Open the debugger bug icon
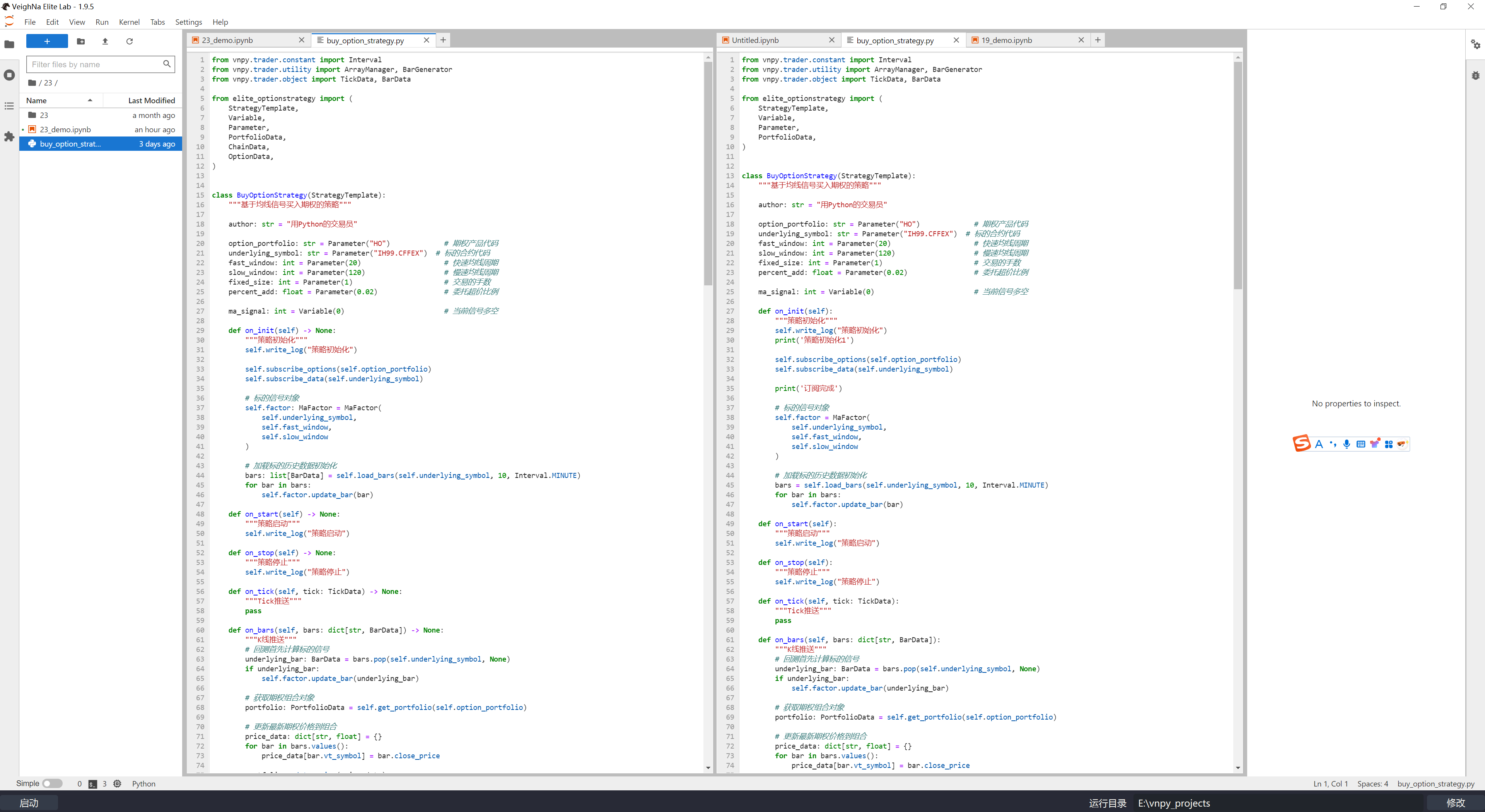The height and width of the screenshot is (812, 1485). pos(1475,75)
